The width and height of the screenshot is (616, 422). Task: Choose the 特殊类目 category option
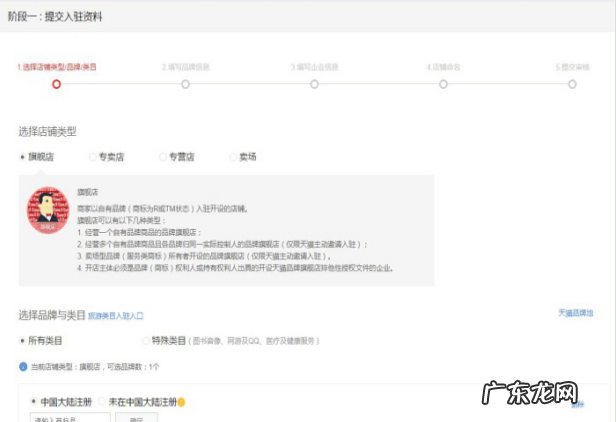click(146, 341)
